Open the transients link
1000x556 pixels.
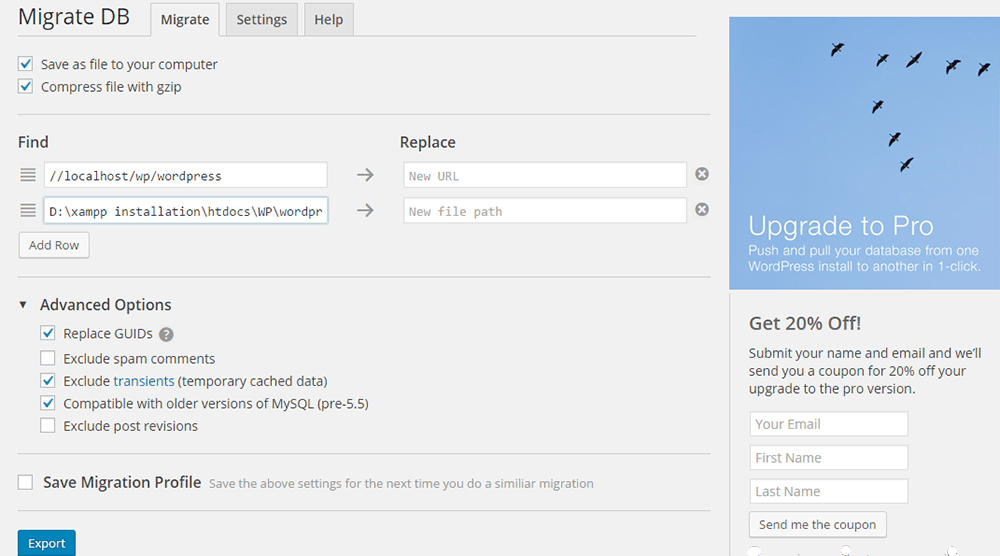tap(143, 381)
